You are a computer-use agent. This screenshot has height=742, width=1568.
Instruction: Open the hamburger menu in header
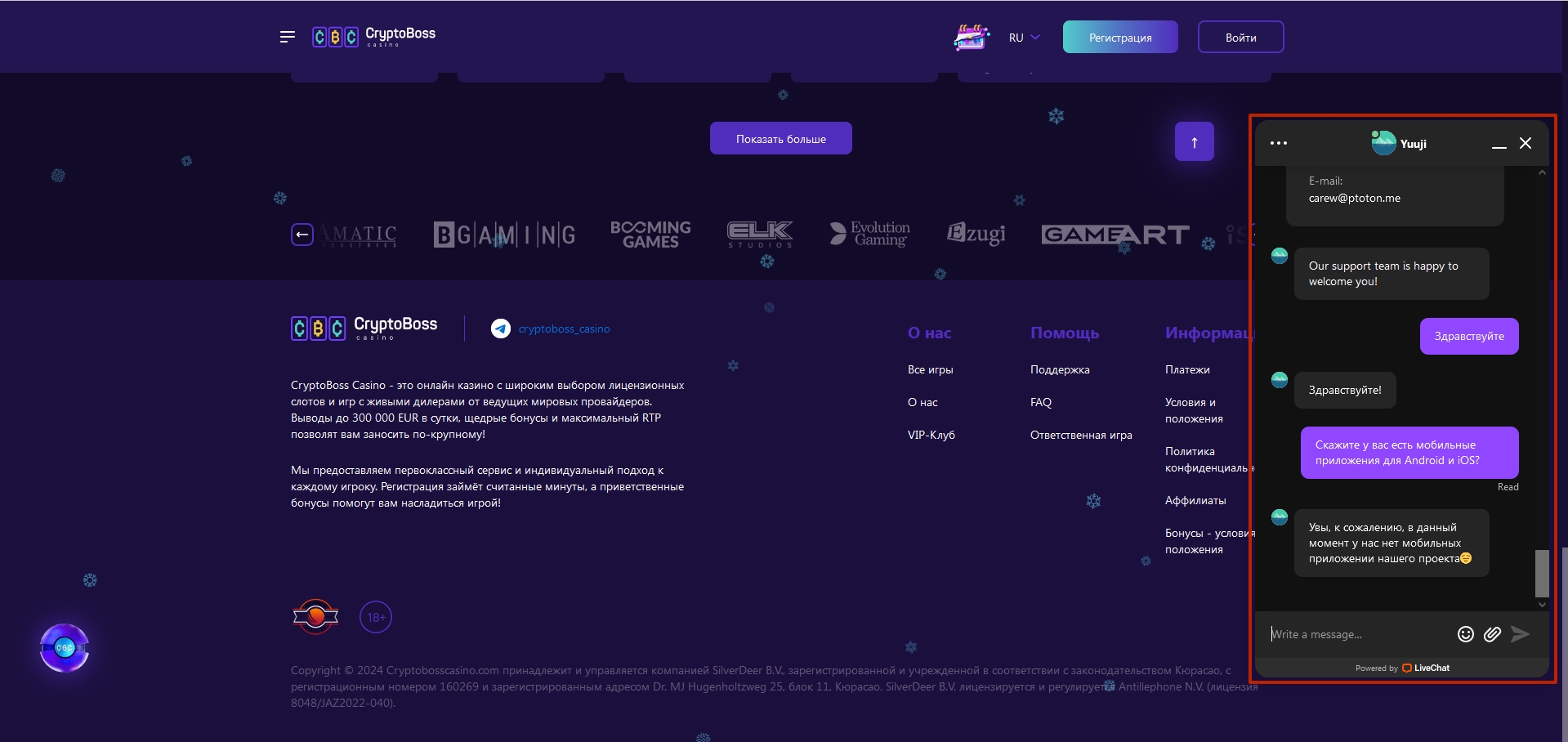(x=287, y=37)
